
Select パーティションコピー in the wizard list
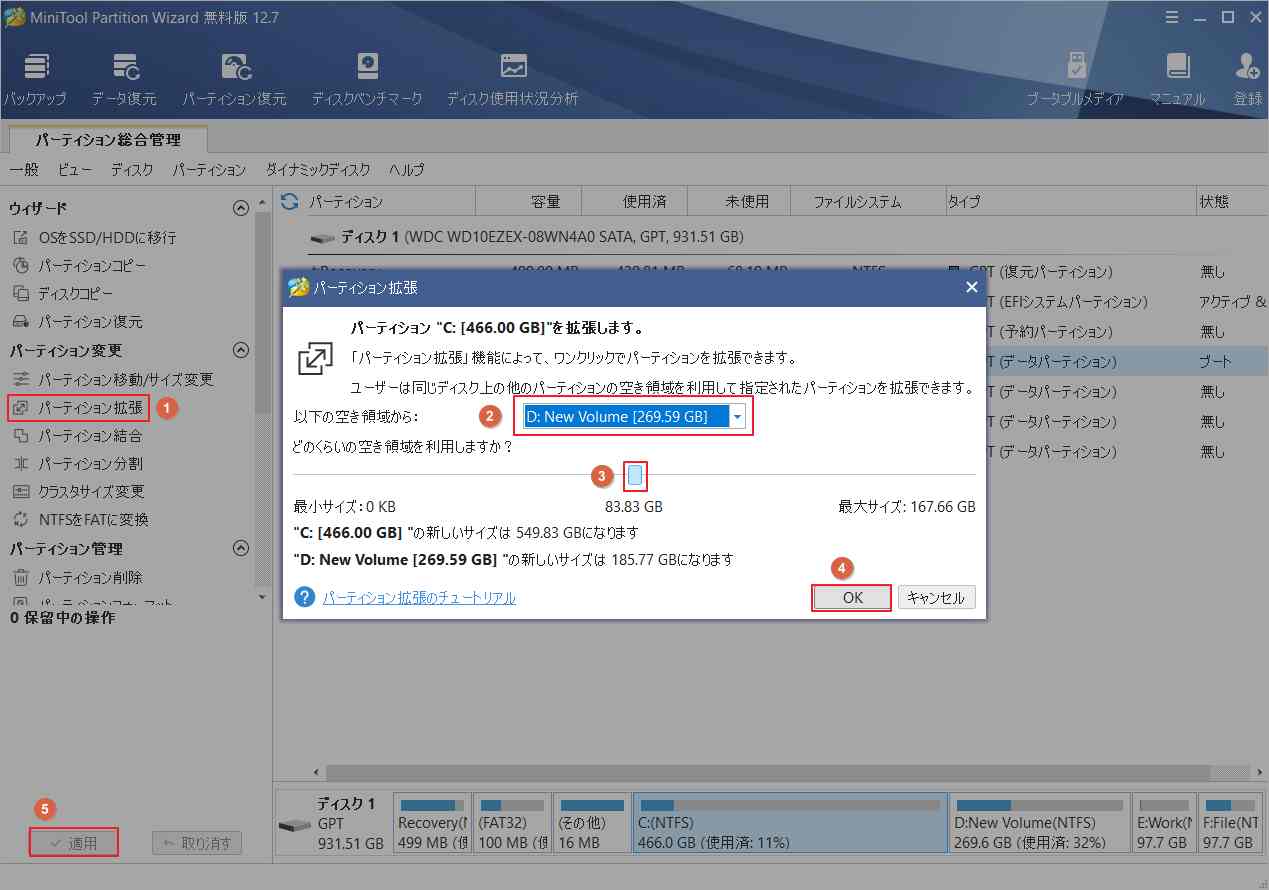79,266
